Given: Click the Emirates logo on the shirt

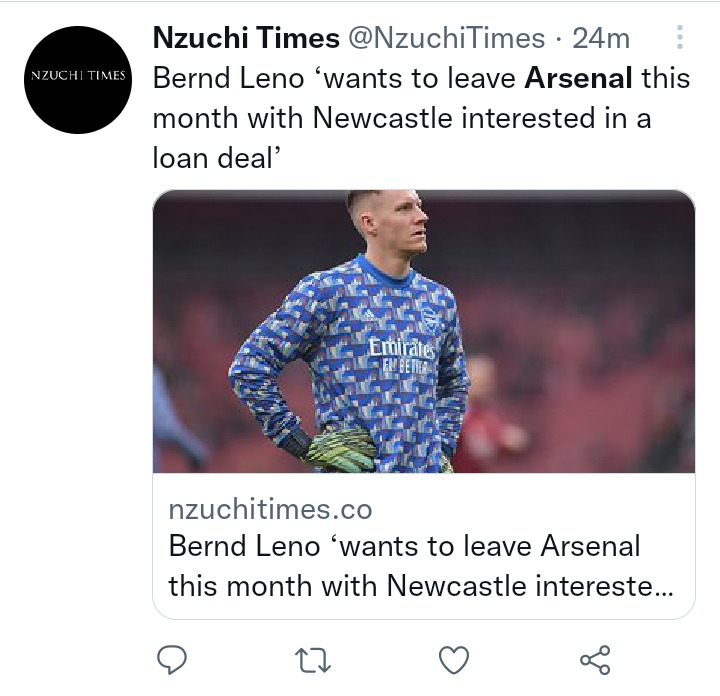Looking at the screenshot, I should [x=401, y=348].
